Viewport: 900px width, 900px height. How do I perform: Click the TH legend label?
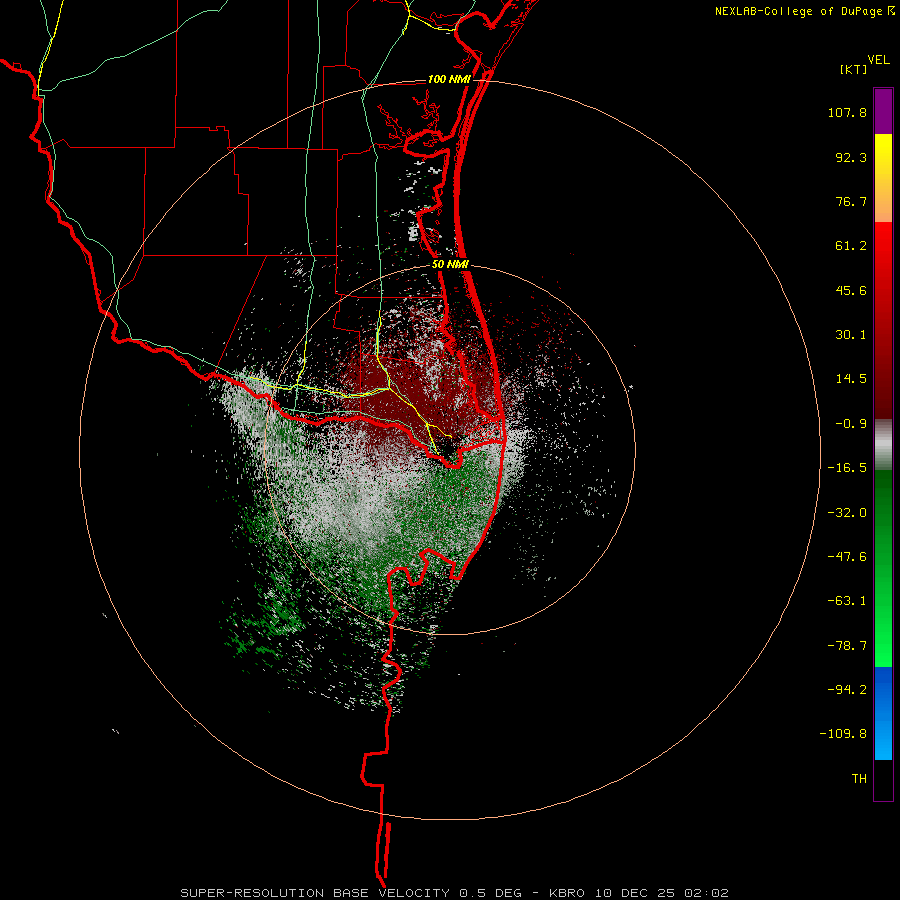click(x=859, y=779)
